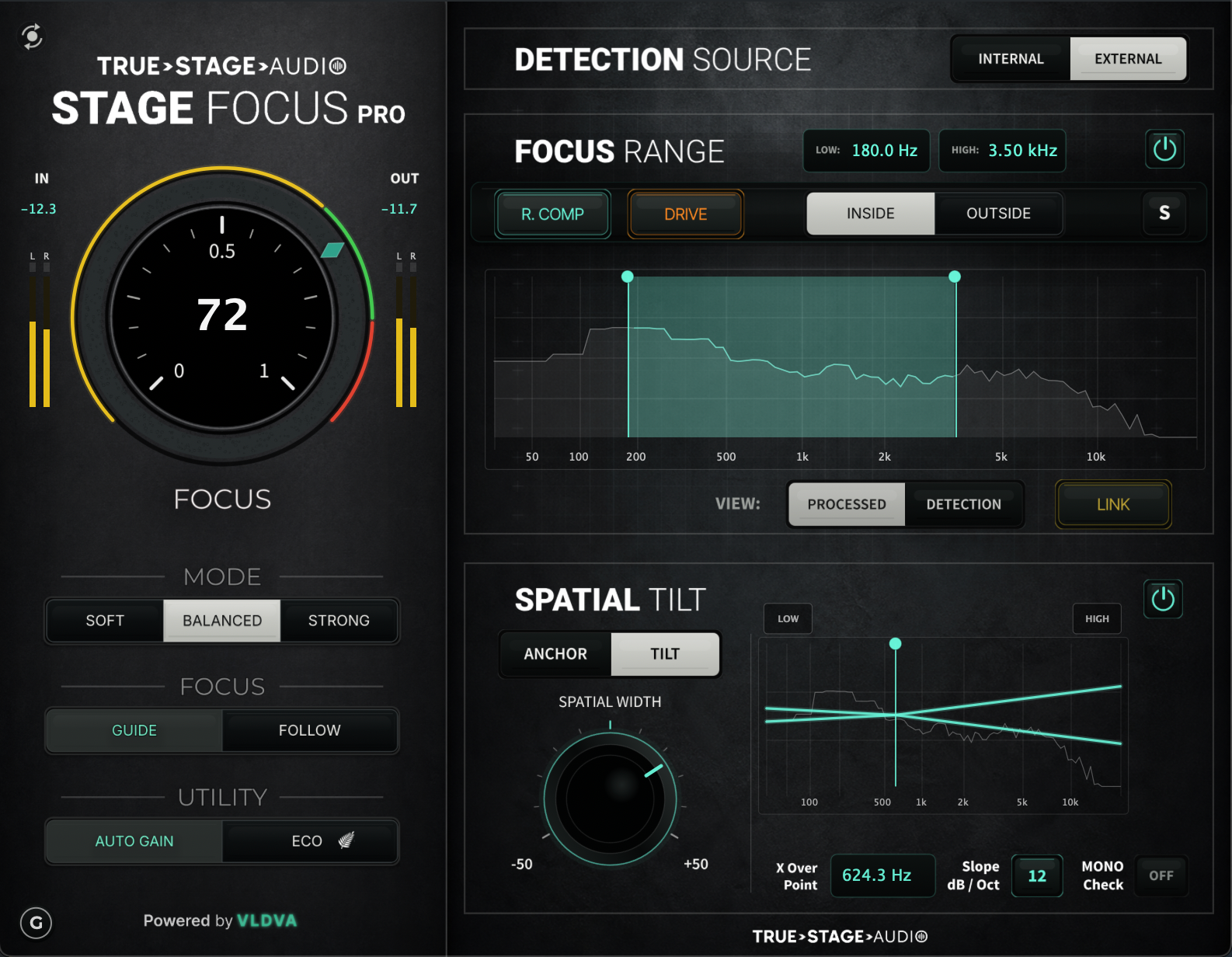Enable the R. COMP button
Image resolution: width=1232 pixels, height=957 pixels.
[x=552, y=214]
